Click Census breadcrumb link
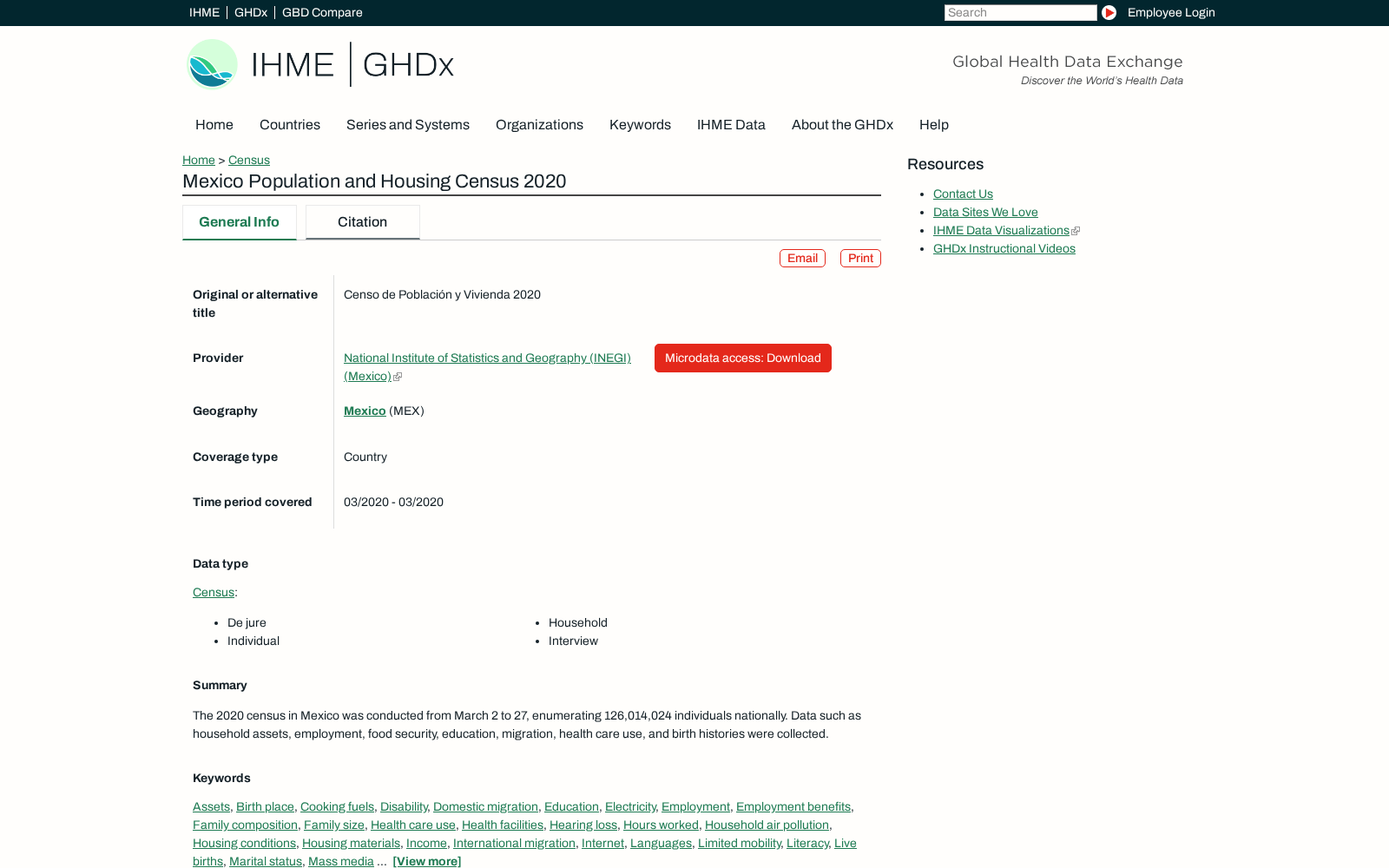The image size is (1389, 868). (x=249, y=160)
